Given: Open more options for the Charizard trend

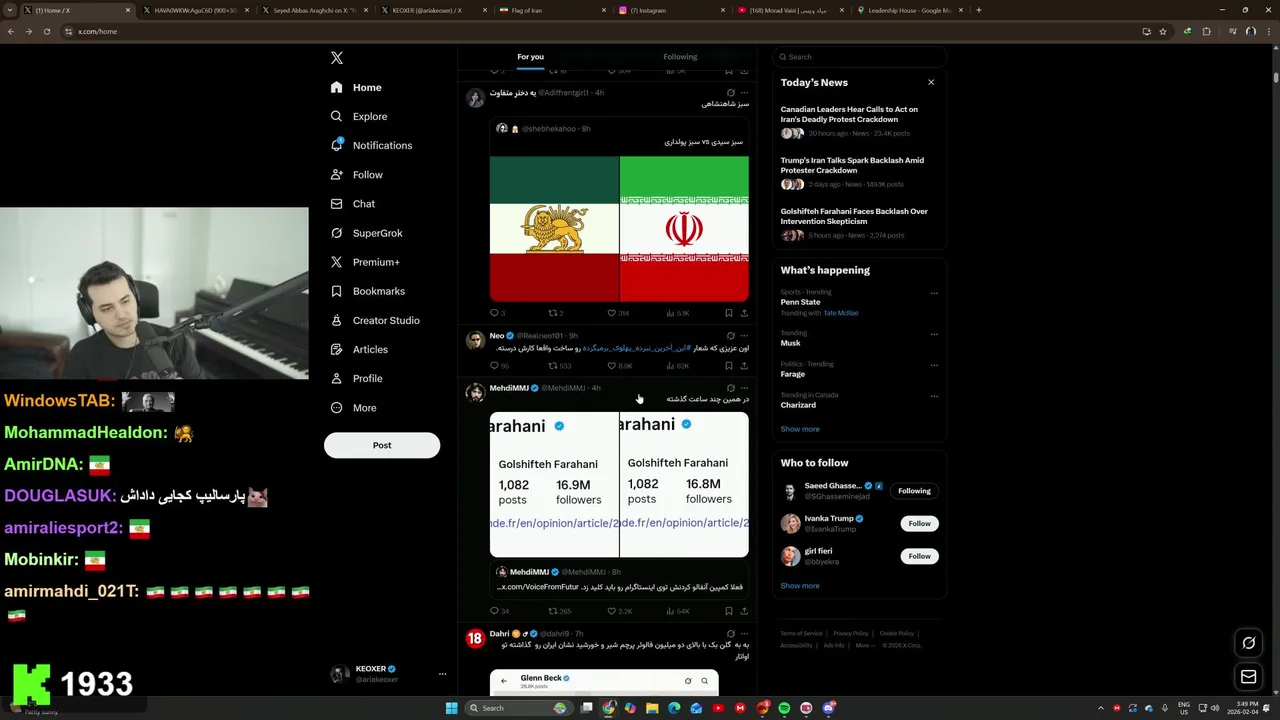Looking at the screenshot, I should 934,396.
